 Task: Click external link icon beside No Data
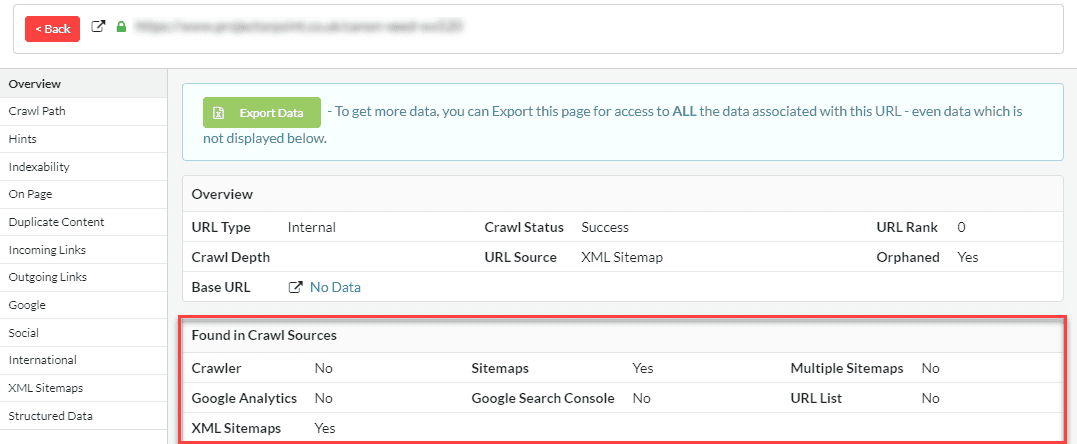[295, 287]
